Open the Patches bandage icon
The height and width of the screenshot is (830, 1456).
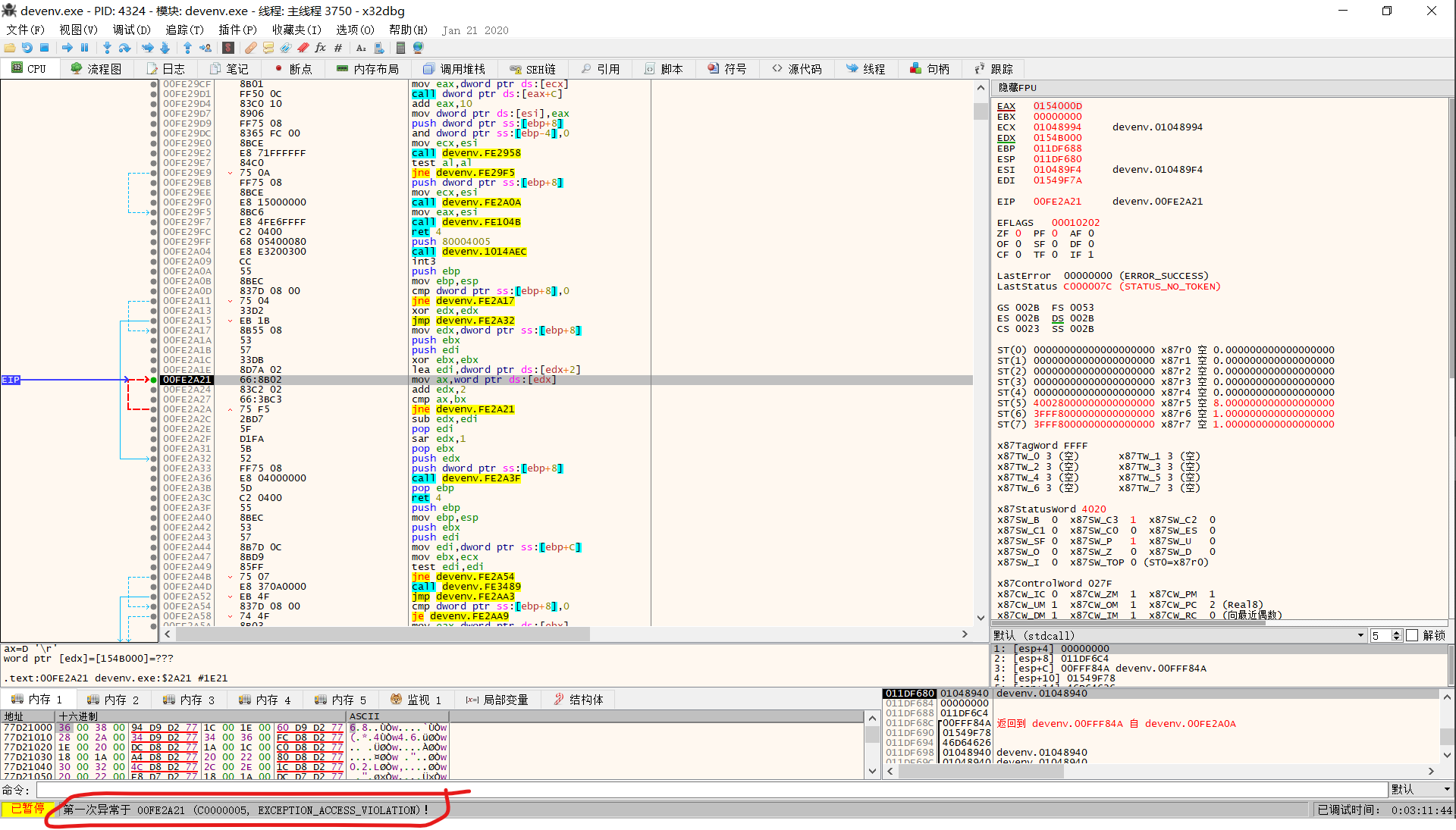coord(250,48)
